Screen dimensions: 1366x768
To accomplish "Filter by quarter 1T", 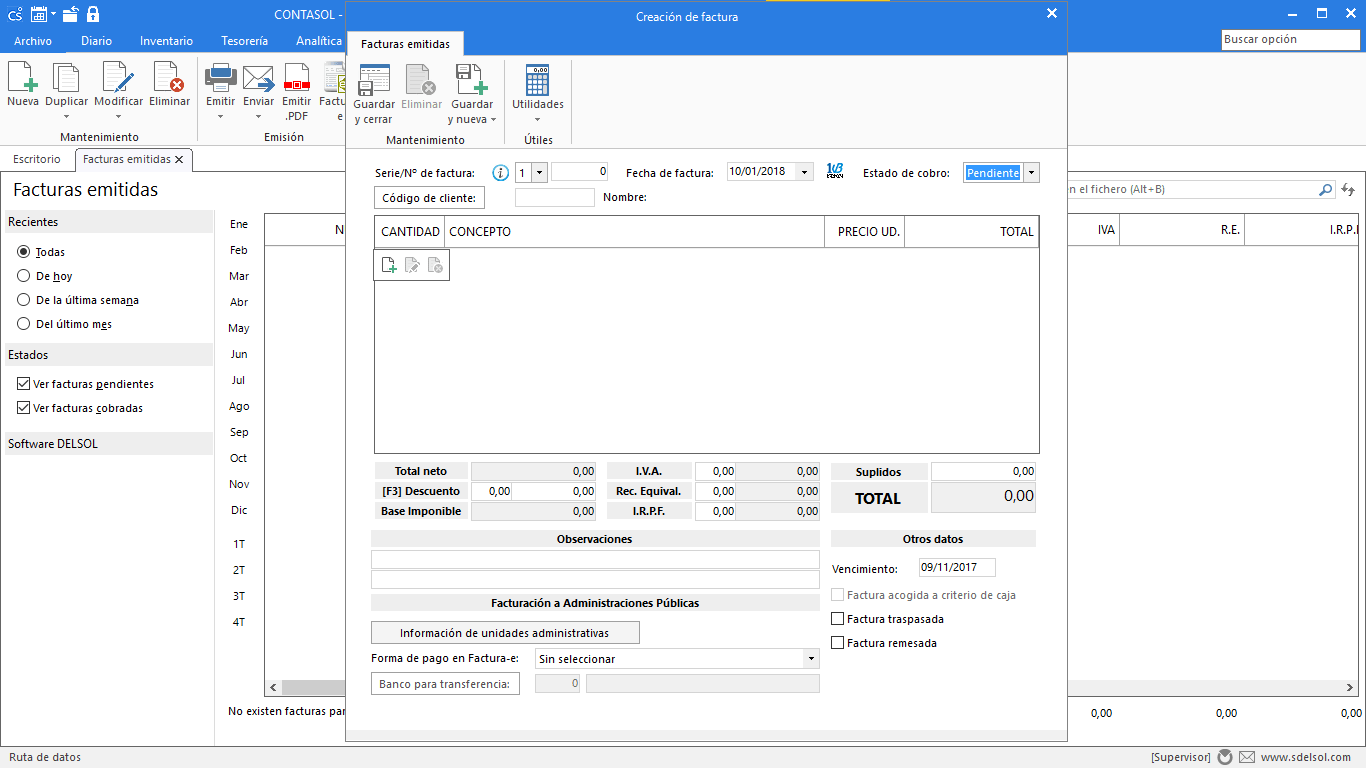I will point(239,544).
